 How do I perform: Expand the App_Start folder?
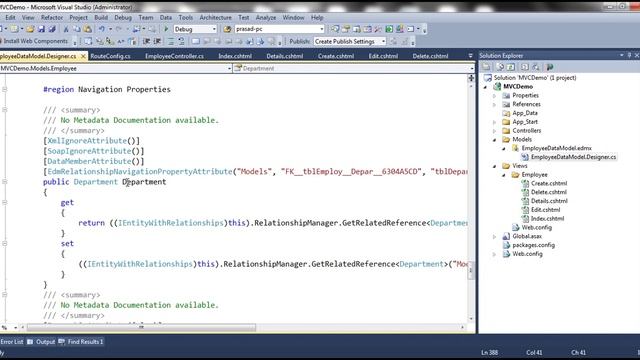(495, 122)
